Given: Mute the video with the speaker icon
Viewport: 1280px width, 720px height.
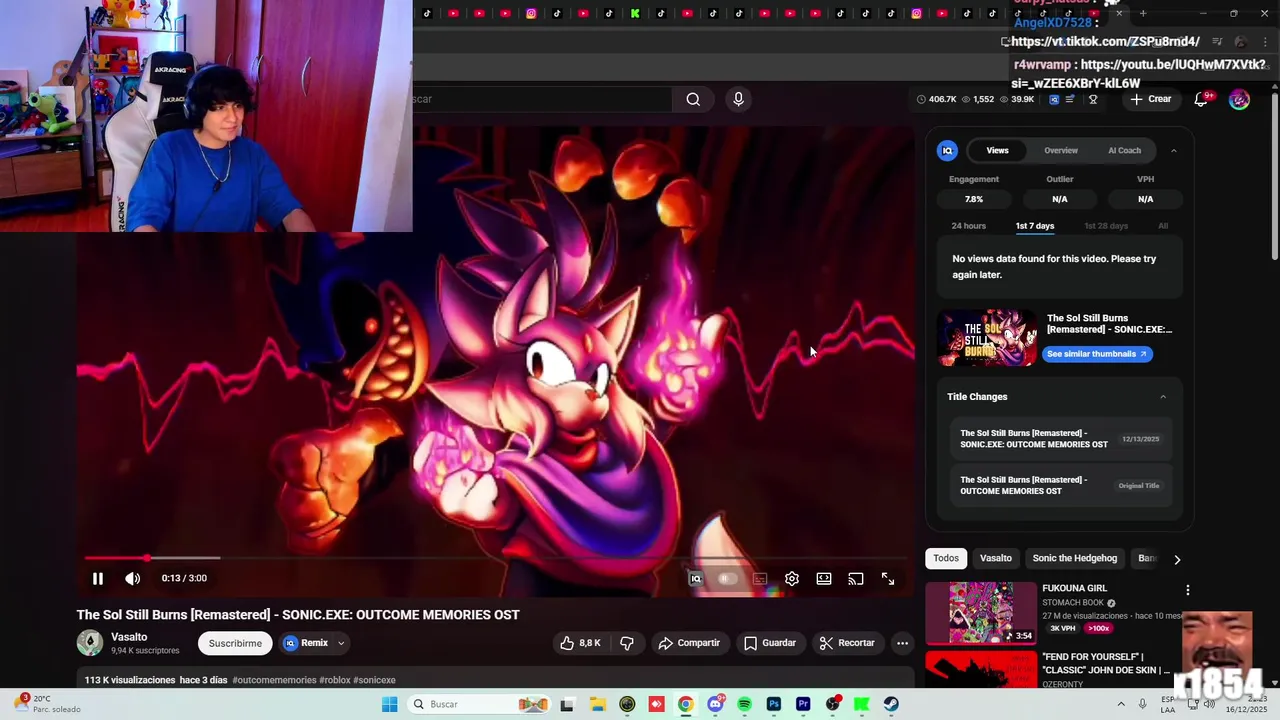Looking at the screenshot, I should pos(132,578).
